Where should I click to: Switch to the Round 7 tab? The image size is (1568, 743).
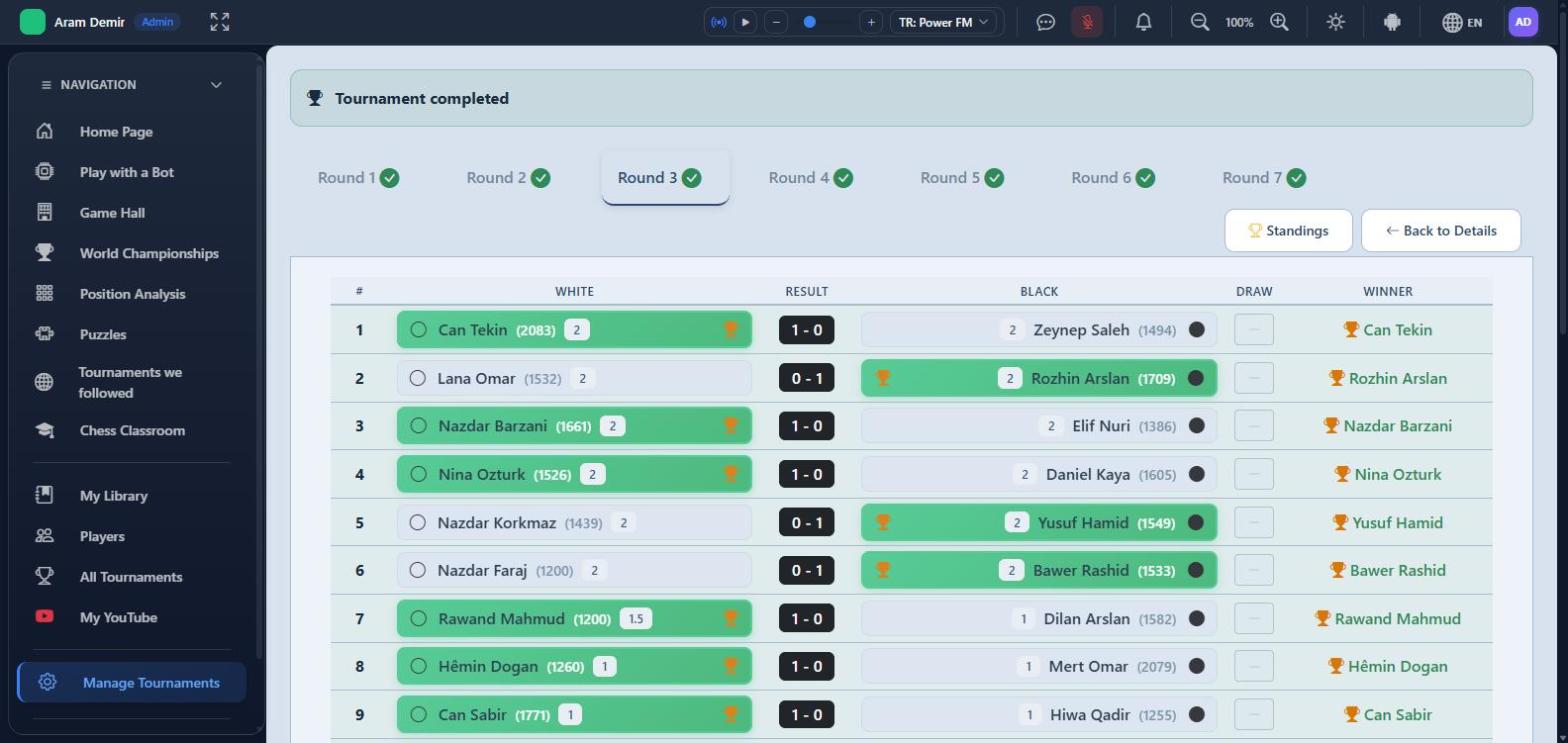(x=1264, y=178)
